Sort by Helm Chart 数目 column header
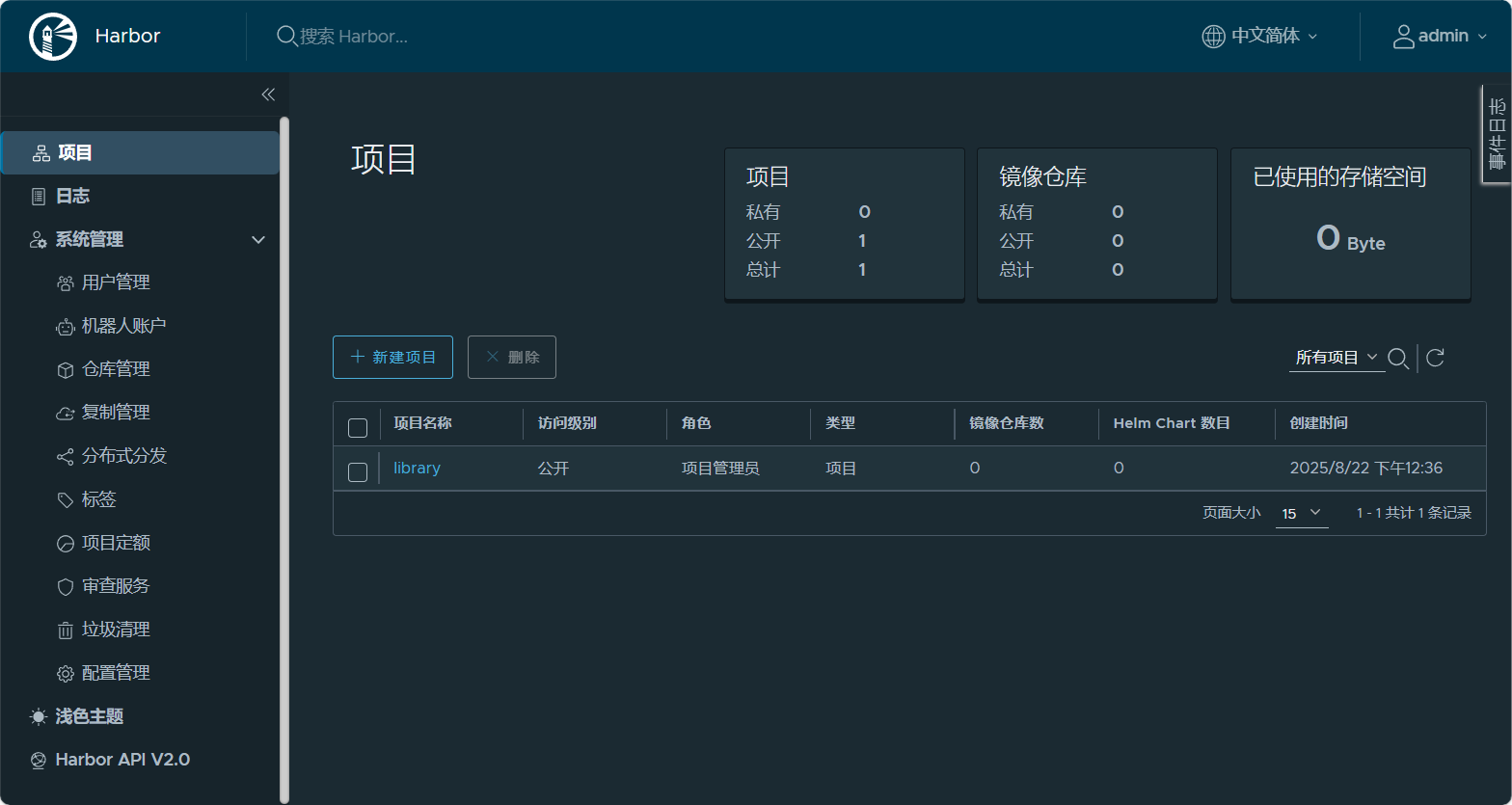Image resolution: width=1512 pixels, height=805 pixels. 1172,423
